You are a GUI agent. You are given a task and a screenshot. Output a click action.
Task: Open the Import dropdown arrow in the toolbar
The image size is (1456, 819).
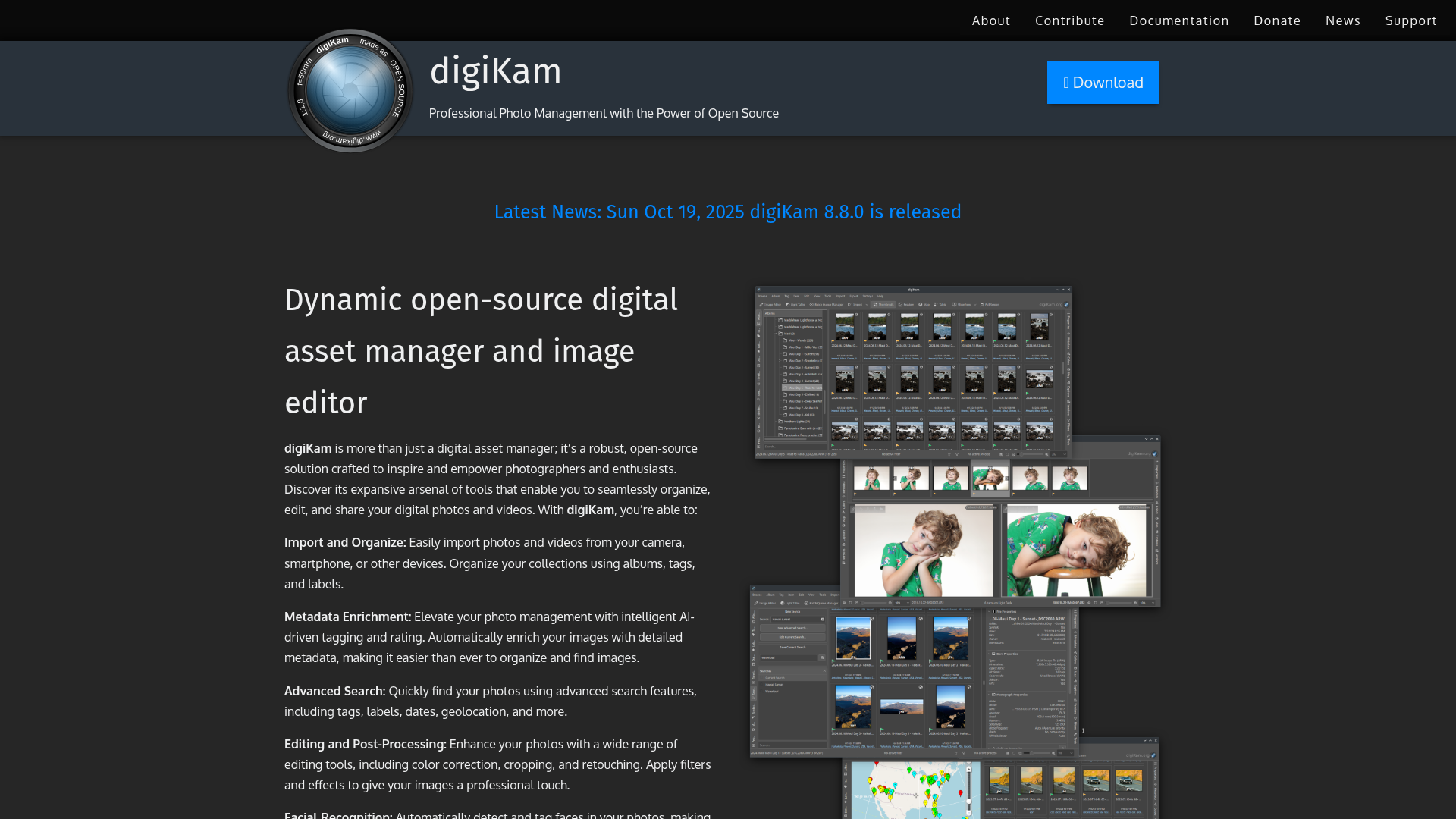[x=867, y=305]
